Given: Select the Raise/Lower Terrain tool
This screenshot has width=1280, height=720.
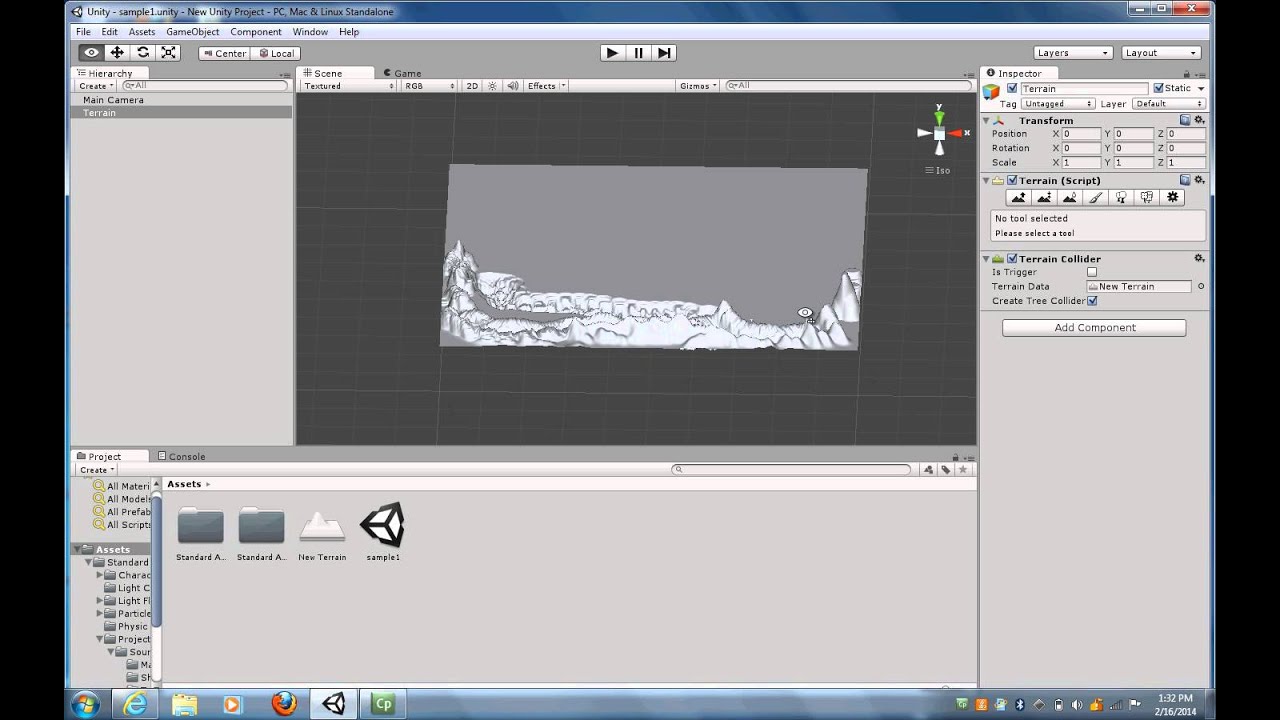Looking at the screenshot, I should coord(1018,198).
